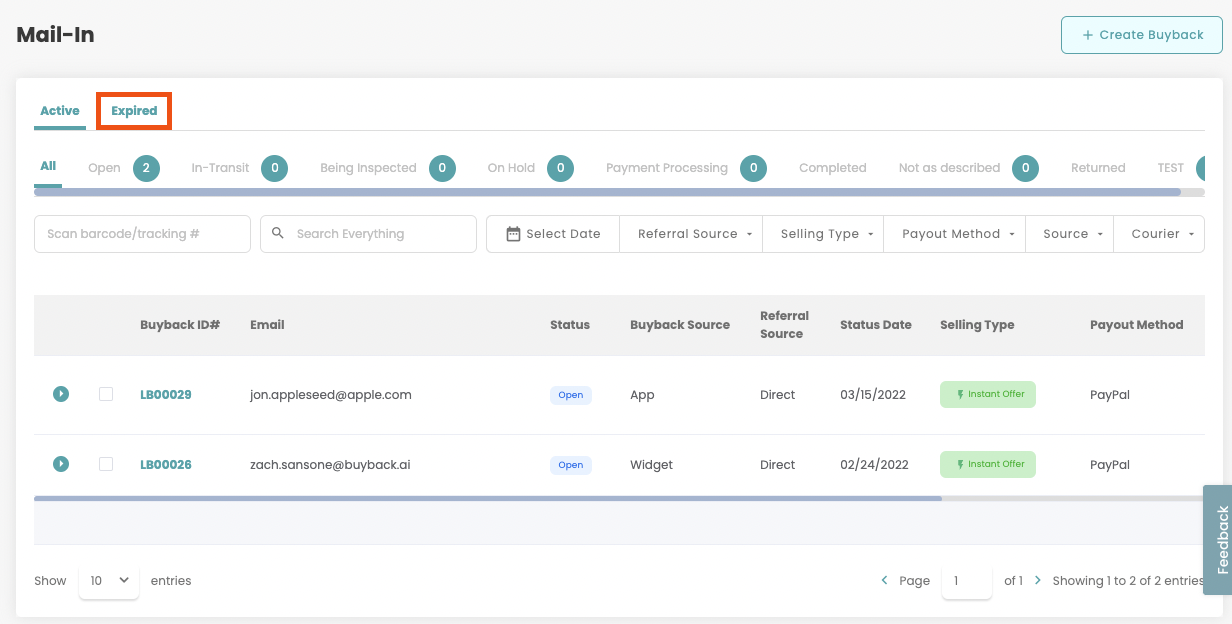Open the Courier filter dropdown
Viewport: 1232px width, 624px height.
point(1159,234)
